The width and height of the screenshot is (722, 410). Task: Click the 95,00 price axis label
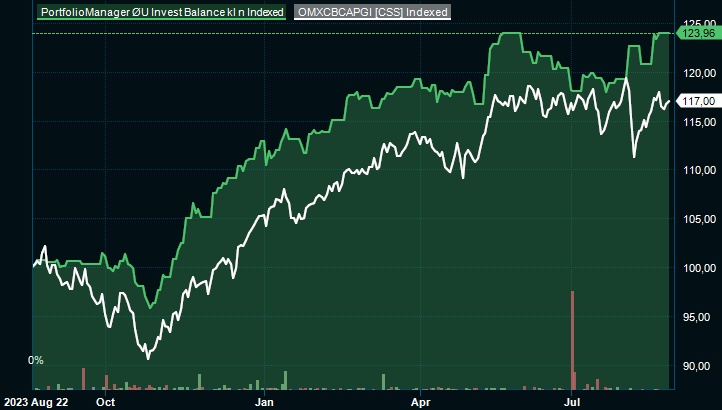[697, 317]
